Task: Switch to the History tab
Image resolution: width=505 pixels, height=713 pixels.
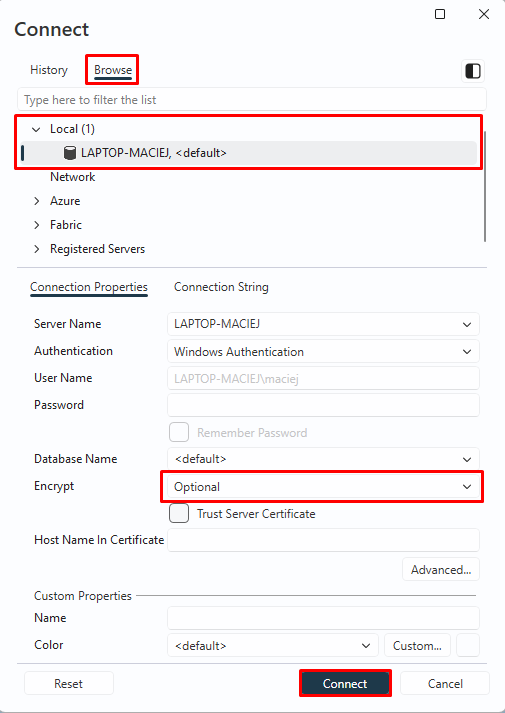Action: pyautogui.click(x=49, y=70)
